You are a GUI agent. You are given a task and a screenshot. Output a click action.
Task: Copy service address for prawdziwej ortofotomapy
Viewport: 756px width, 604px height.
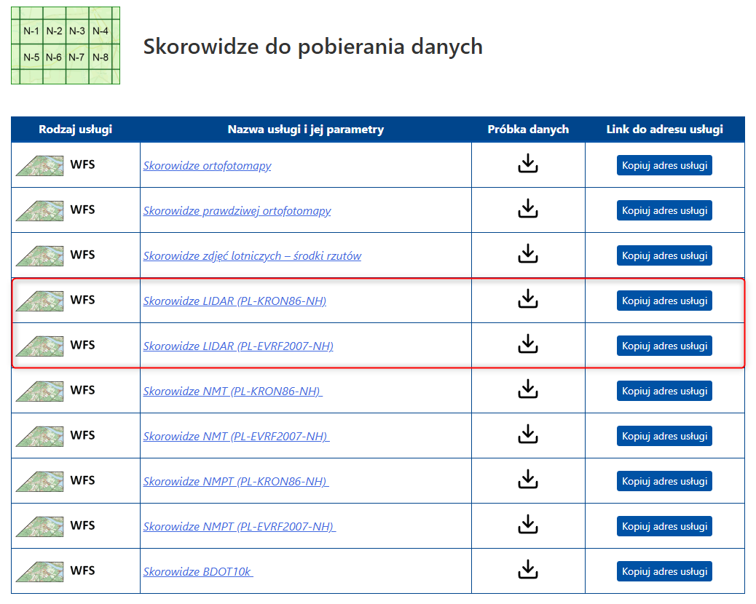coord(664,211)
